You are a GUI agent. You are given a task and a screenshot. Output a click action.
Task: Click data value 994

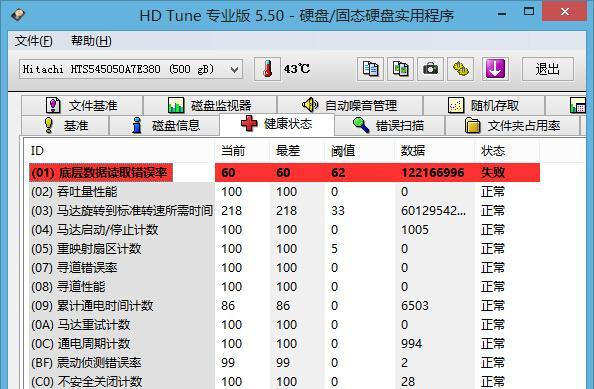pyautogui.click(x=411, y=344)
